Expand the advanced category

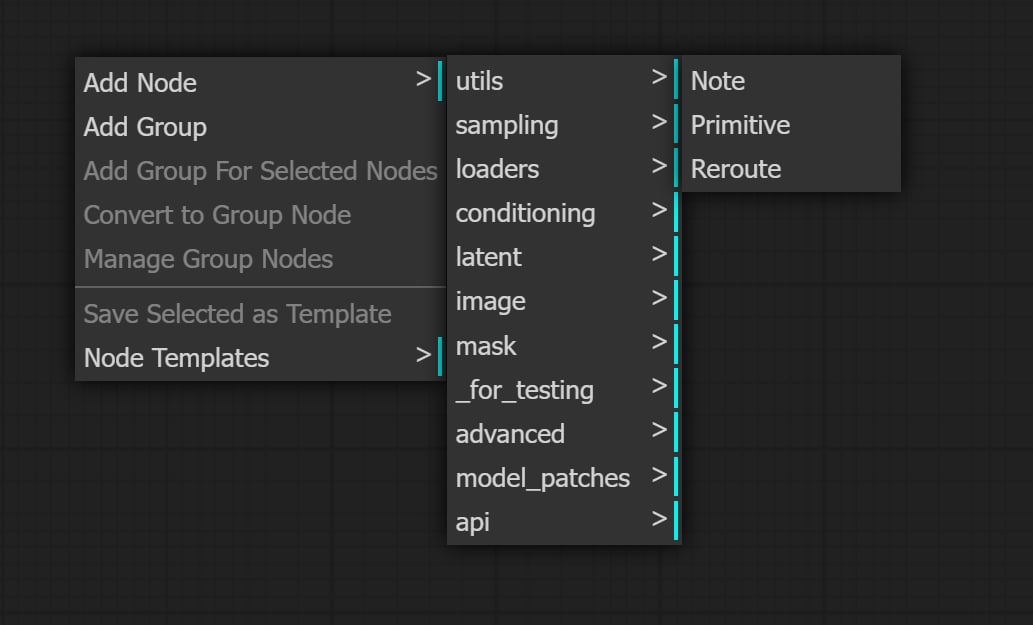point(564,433)
